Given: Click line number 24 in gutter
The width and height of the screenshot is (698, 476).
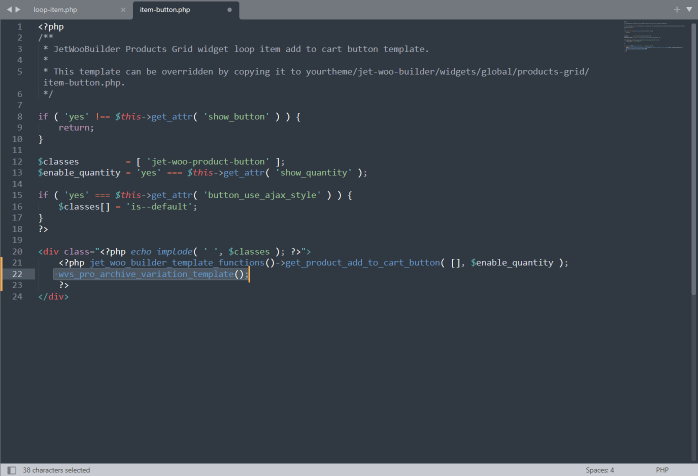Looking at the screenshot, I should (17, 297).
